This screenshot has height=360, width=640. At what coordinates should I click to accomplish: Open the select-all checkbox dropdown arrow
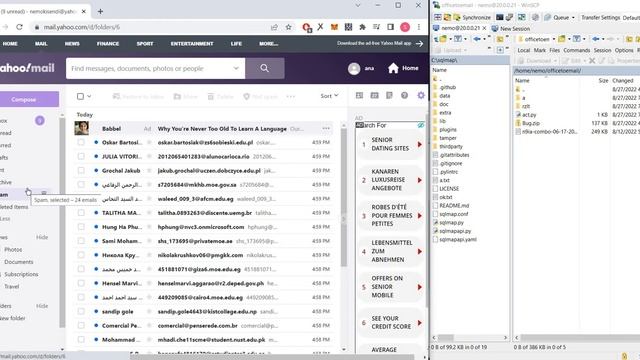[89, 96]
